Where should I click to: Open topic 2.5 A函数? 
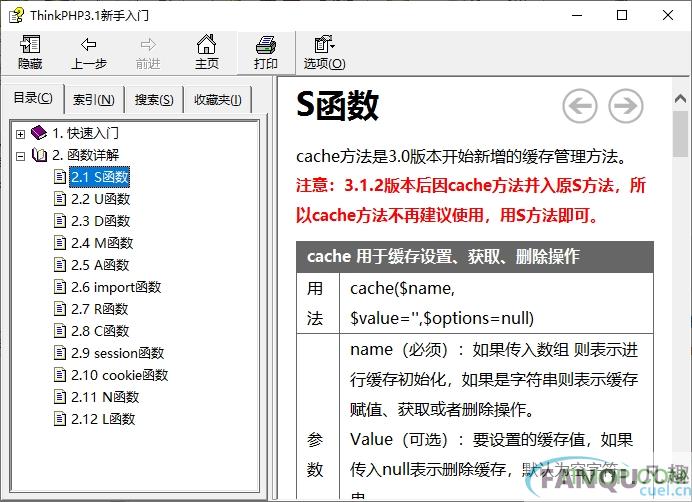point(100,265)
